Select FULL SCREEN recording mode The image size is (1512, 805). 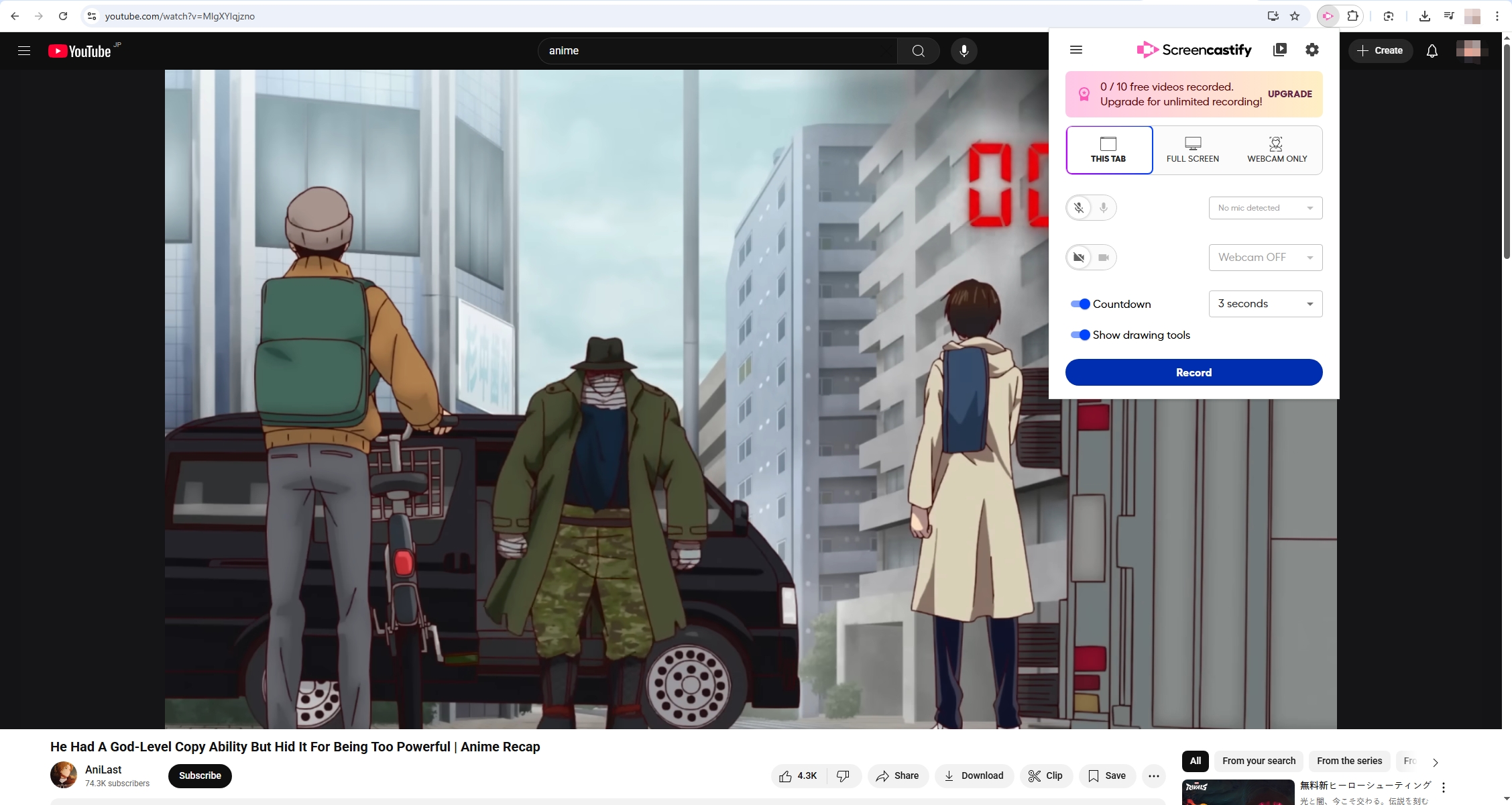[1193, 150]
